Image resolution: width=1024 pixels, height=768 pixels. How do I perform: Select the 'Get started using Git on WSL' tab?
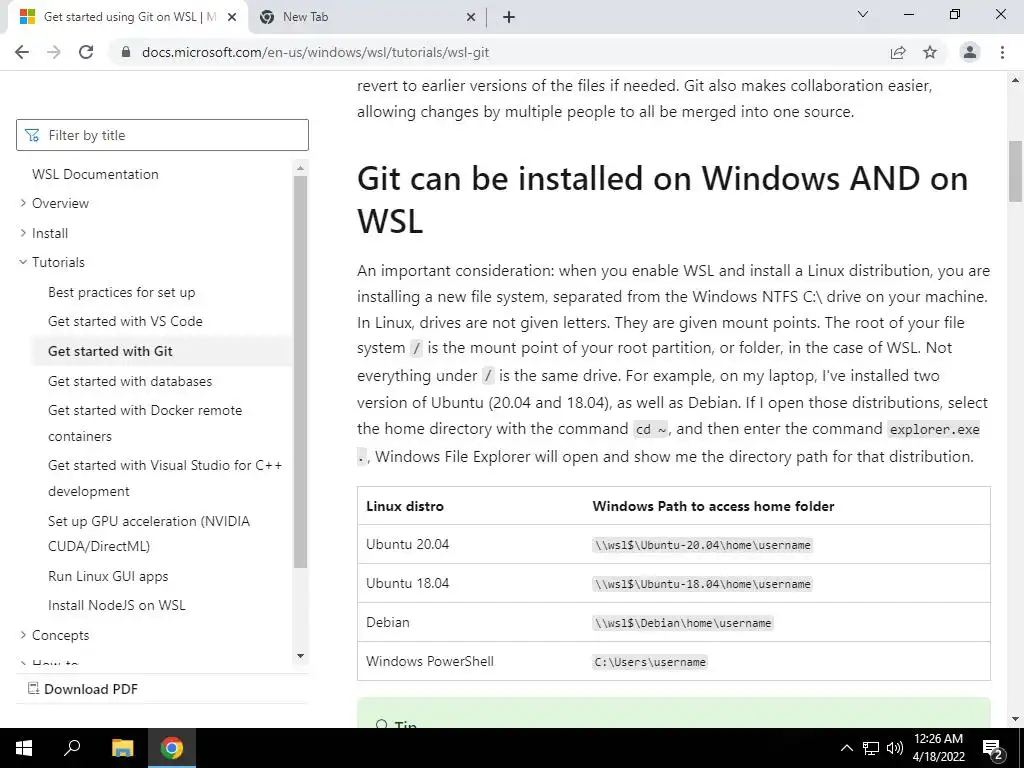click(128, 17)
